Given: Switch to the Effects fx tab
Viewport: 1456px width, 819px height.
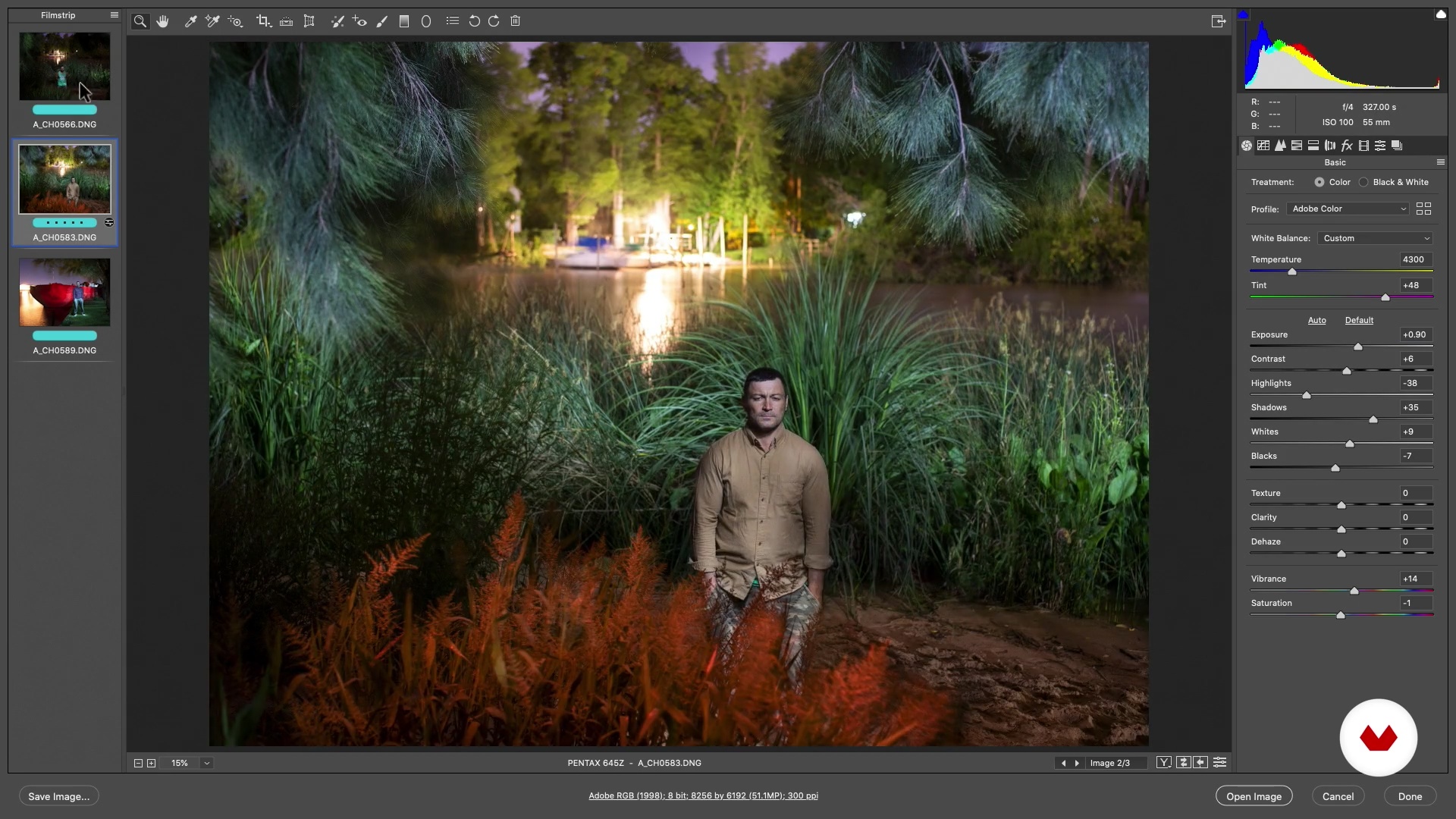Looking at the screenshot, I should point(1347,146).
